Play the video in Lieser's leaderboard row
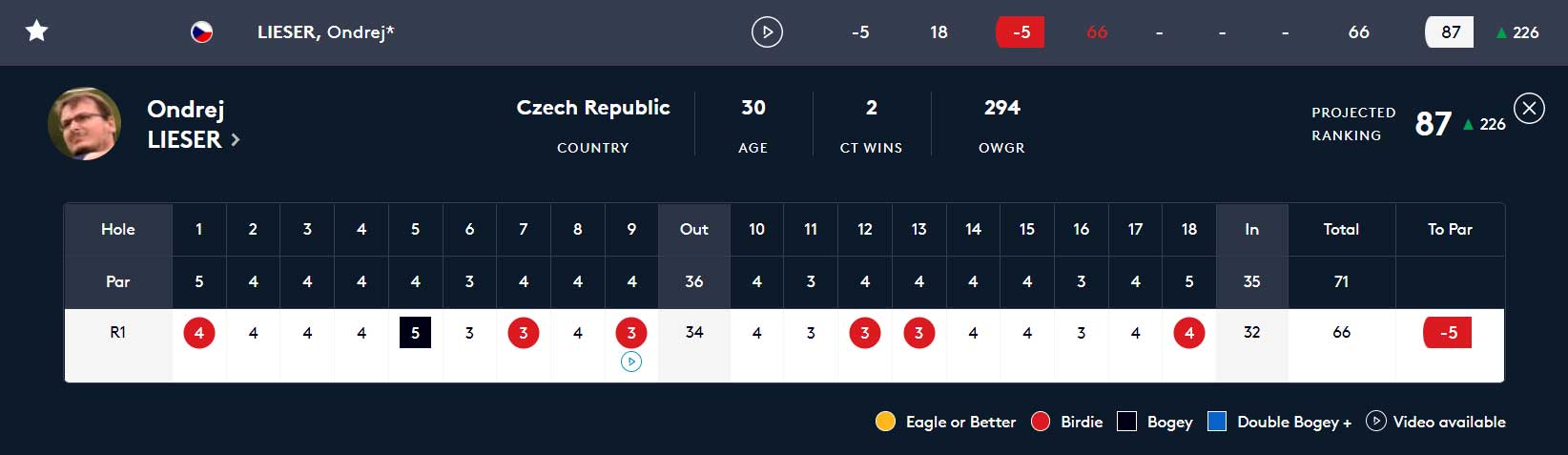This screenshot has width=1568, height=455. [x=767, y=32]
